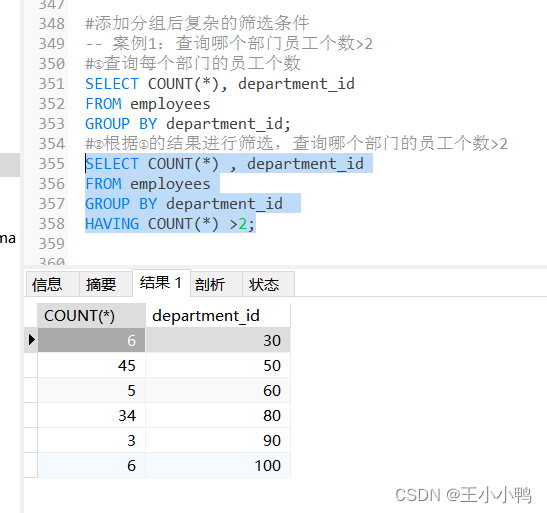The width and height of the screenshot is (547, 513).
Task: Select COUNT cell with value 3
Action: tap(91, 440)
